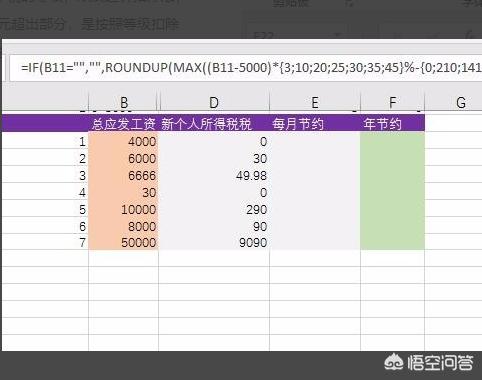Screen dimensions: 482x380
Task: Click row index 5 cell
Action: pyautogui.click(x=45, y=209)
